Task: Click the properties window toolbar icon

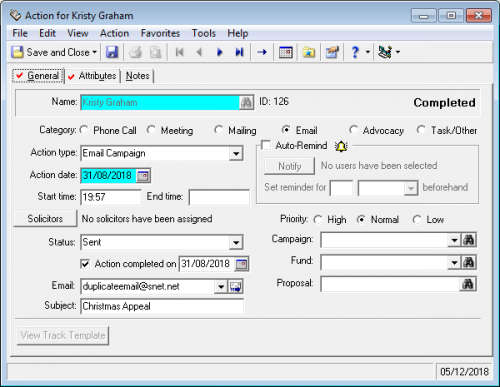Action: tap(332, 52)
